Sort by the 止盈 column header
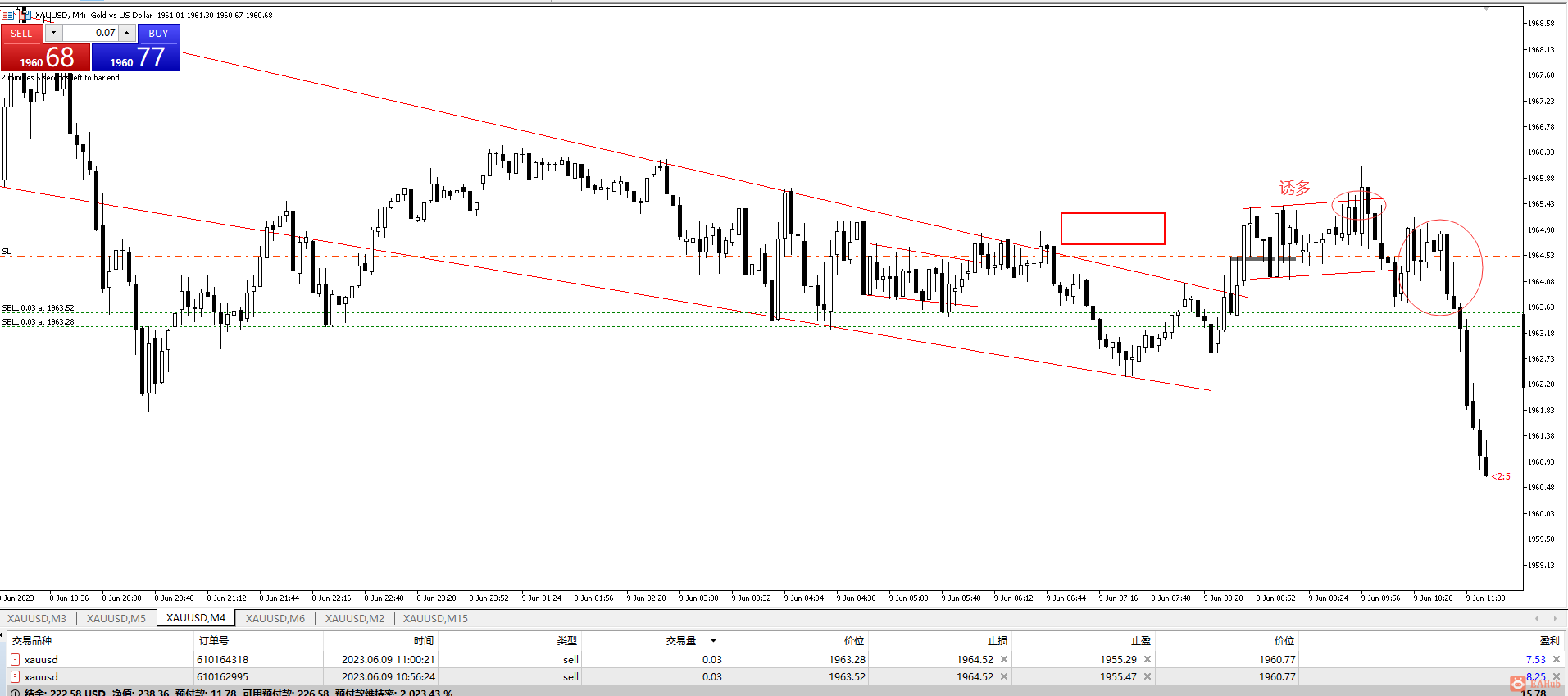This screenshot has width=1568, height=696. (x=1141, y=640)
